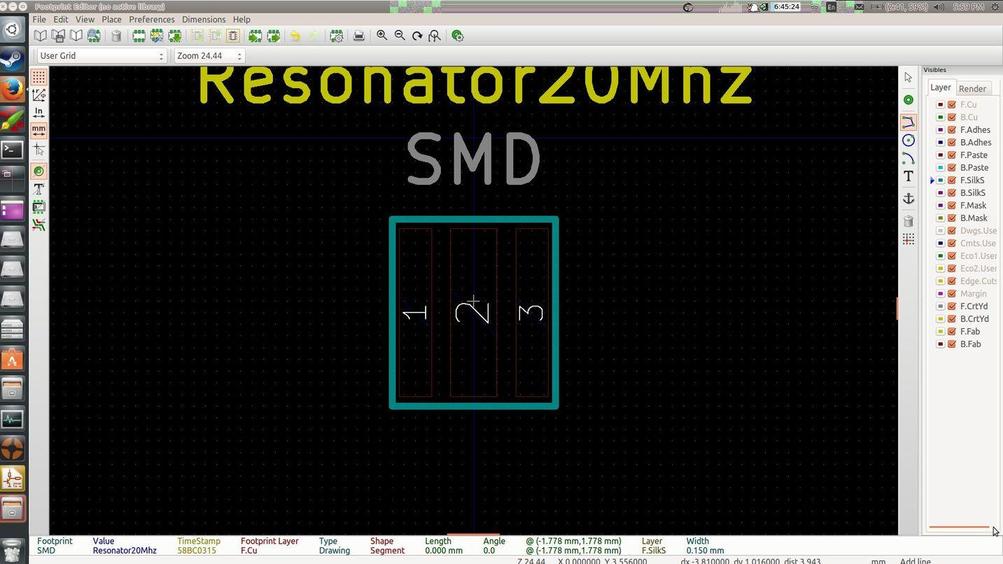Delete the part using the toolbar trash can

click(x=116, y=36)
